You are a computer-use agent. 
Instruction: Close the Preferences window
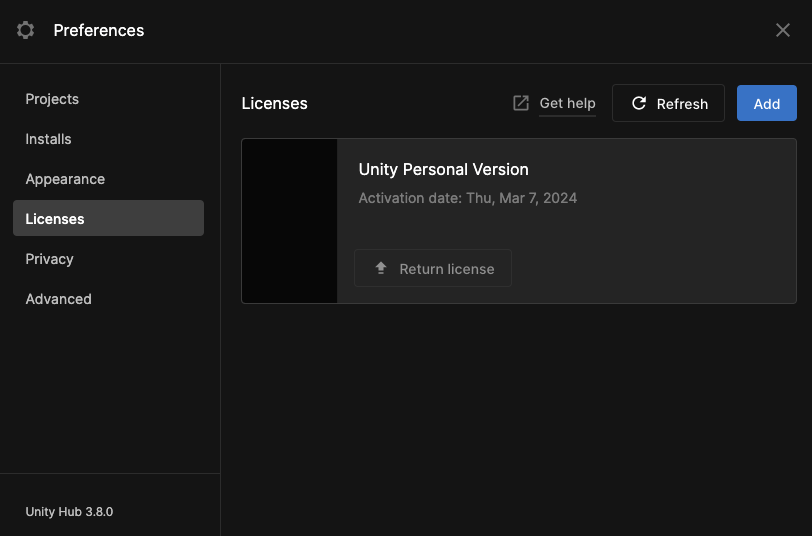782,30
